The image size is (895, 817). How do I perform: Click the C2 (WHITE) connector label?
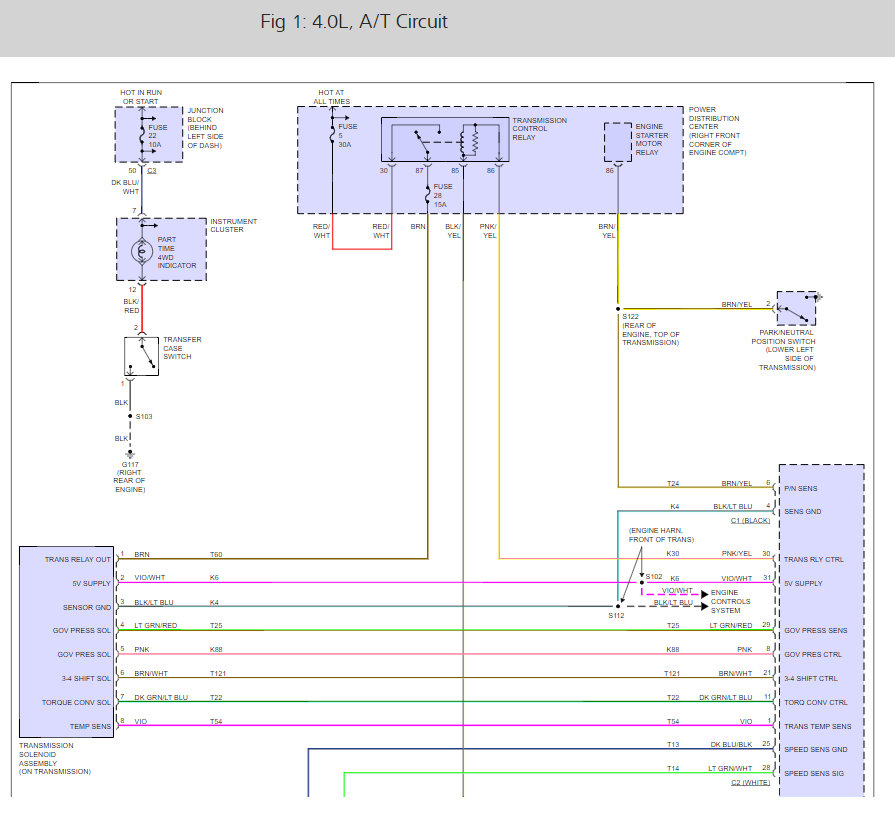pos(750,782)
